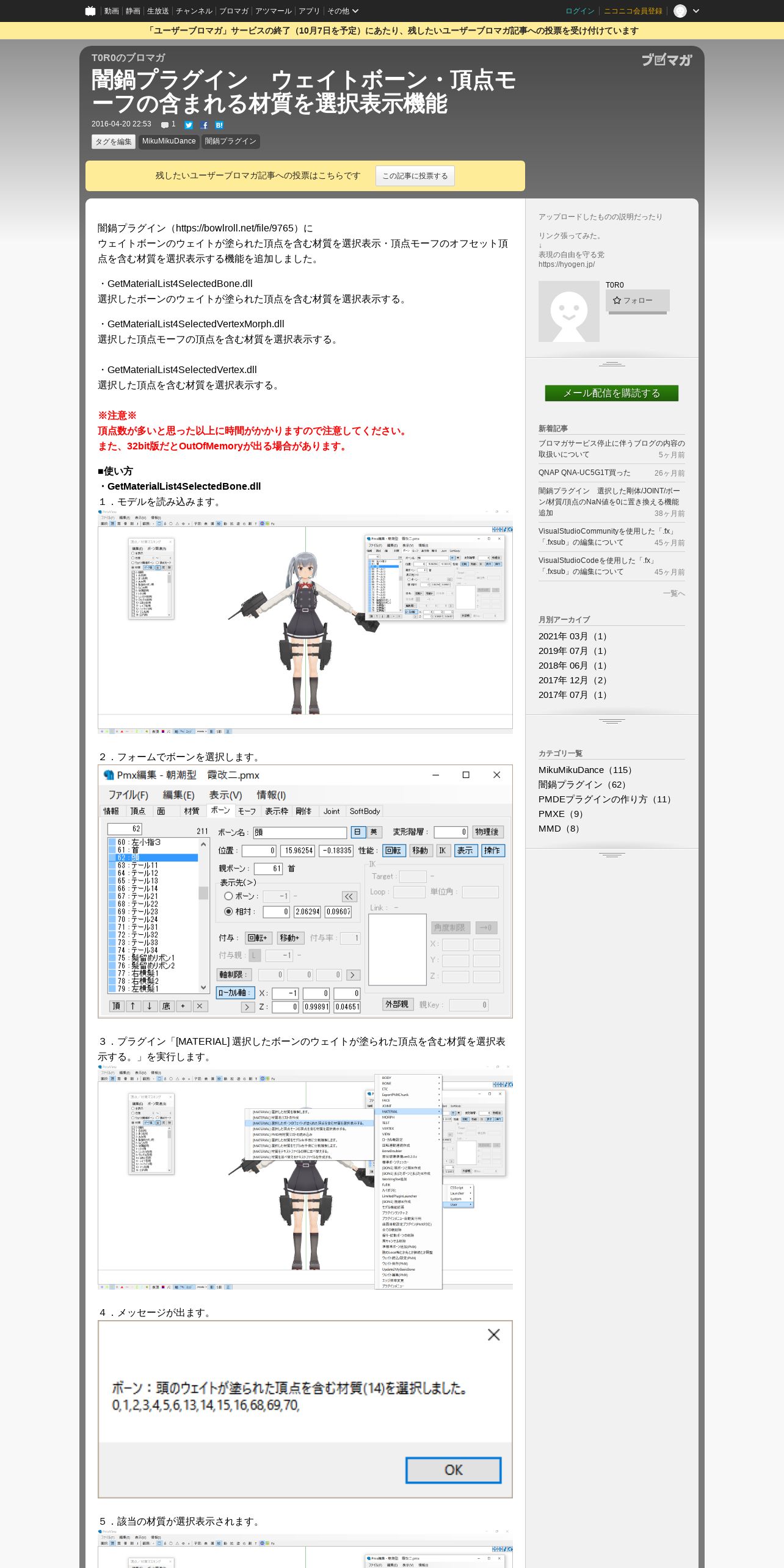Open the 静画 menu link
784x1568 pixels.
[x=132, y=11]
